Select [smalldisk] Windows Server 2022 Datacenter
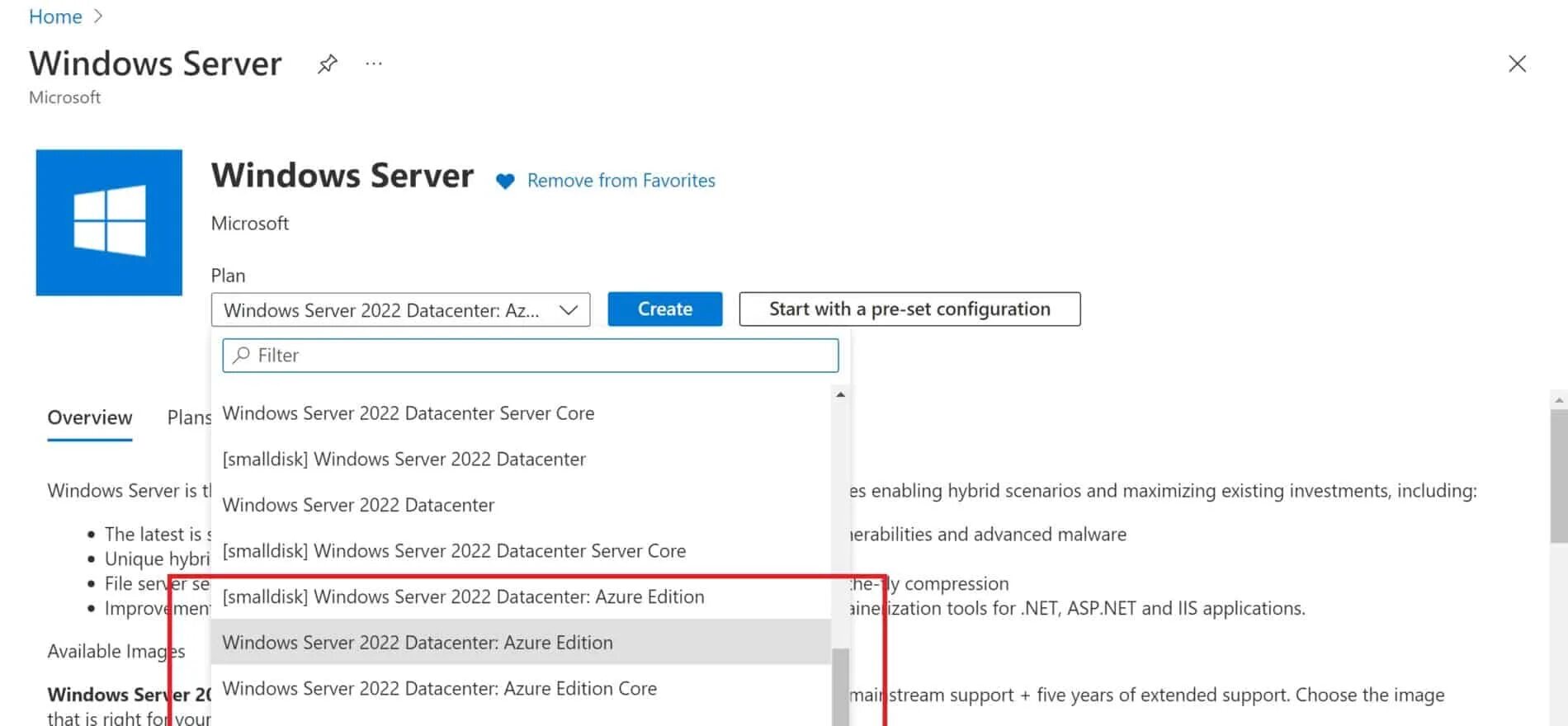Screen dimensions: 1568x726 click(520, 459)
